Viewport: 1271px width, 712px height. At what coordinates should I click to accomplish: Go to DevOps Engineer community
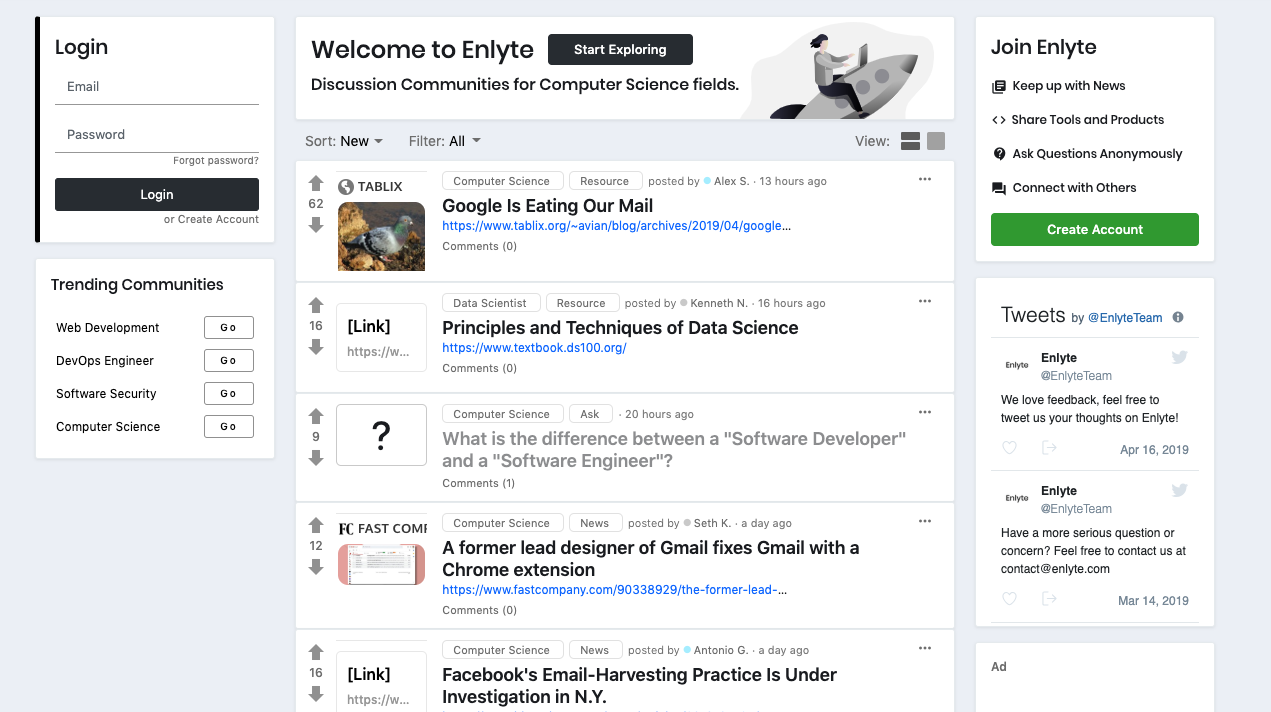click(229, 360)
